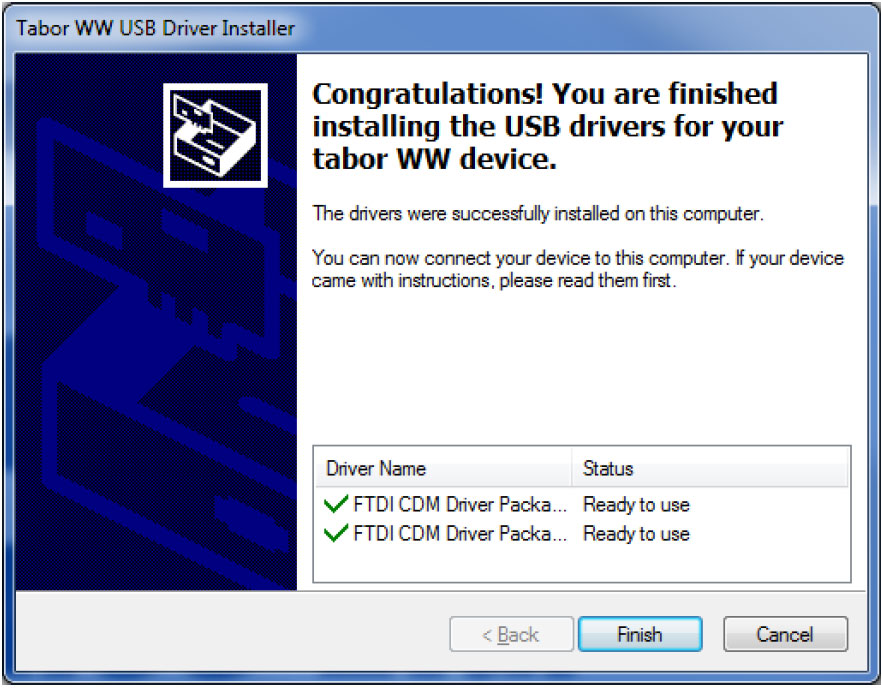Click empty area of driver list box
The height and width of the screenshot is (688, 882).
click(x=582, y=565)
